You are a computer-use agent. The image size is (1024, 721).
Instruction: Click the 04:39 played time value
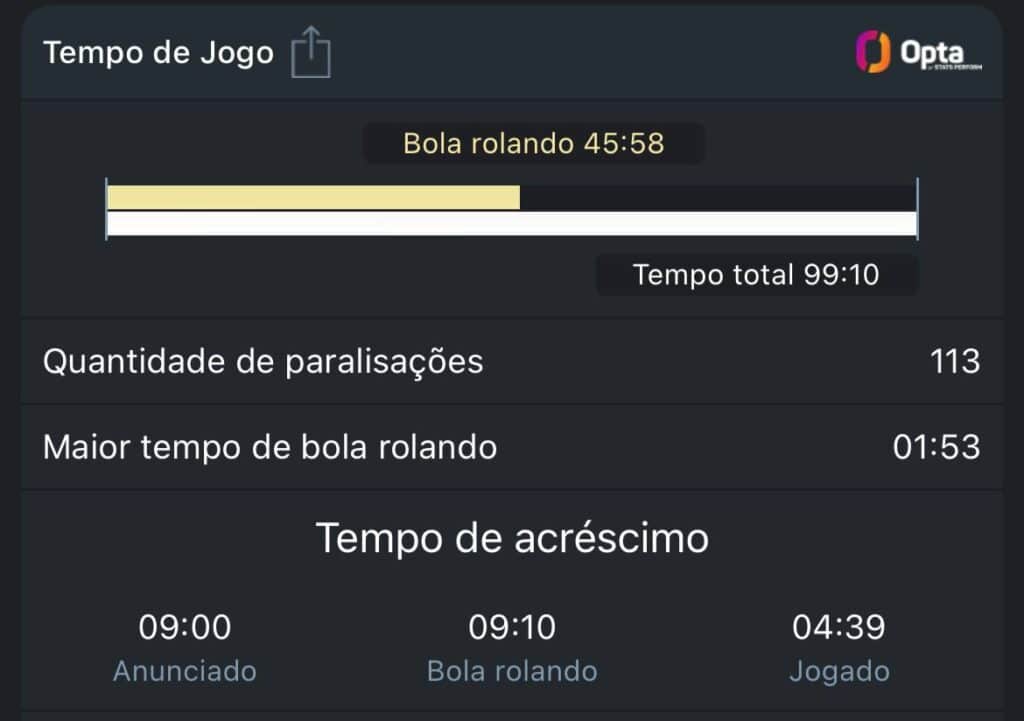click(838, 628)
